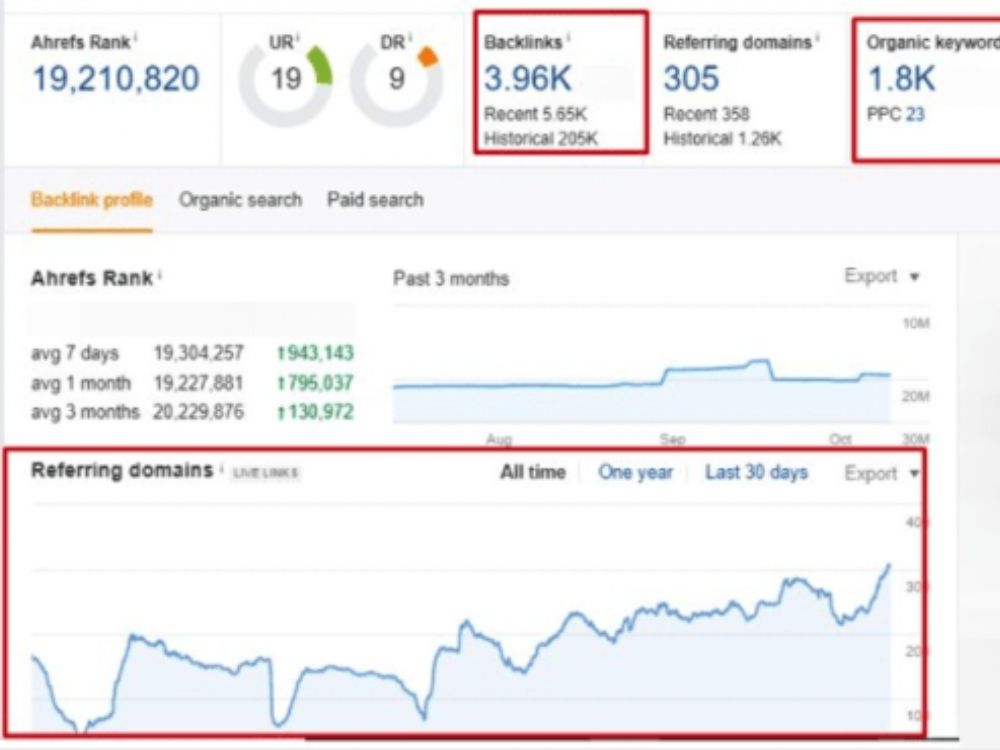Click info icon next to Backlinks label
This screenshot has width=1000, height=750.
[x=568, y=40]
